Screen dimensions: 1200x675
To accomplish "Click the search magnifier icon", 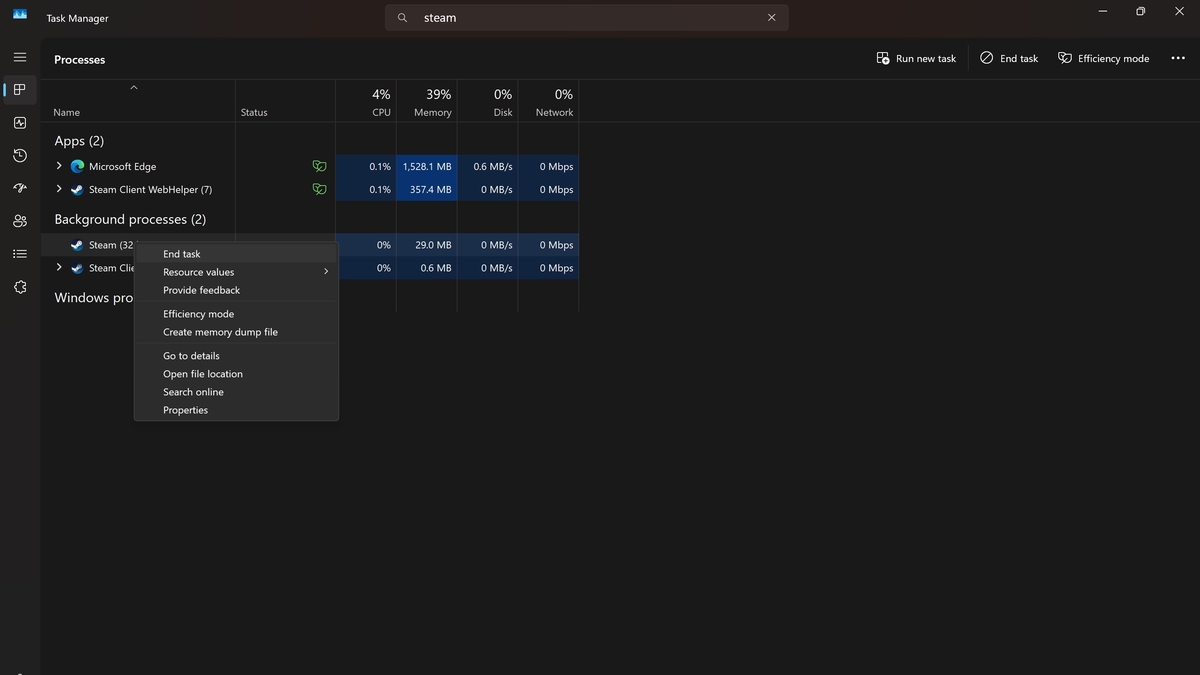I will [403, 18].
